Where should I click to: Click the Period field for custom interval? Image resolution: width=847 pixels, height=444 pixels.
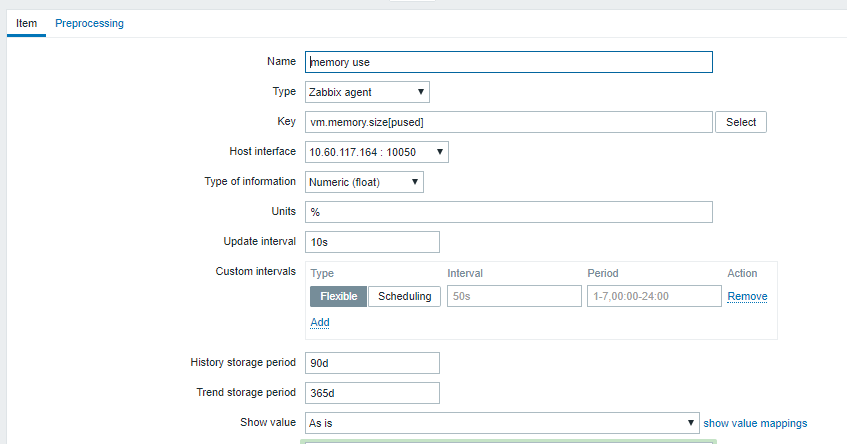coord(654,296)
